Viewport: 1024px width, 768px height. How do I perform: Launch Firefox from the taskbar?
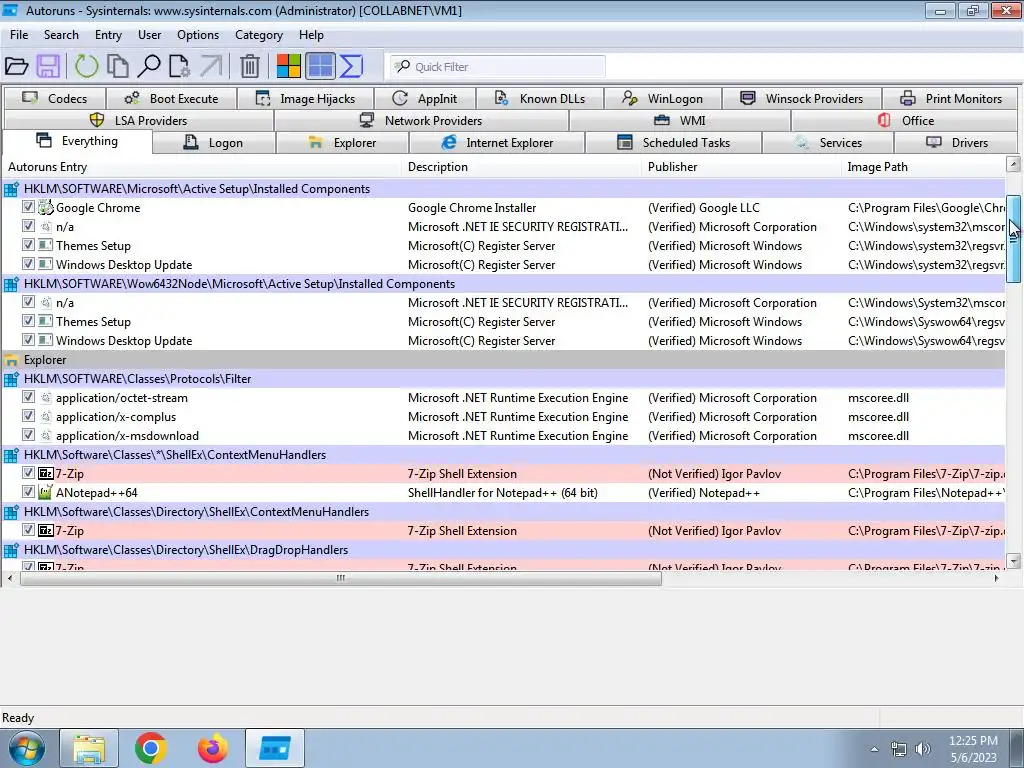pyautogui.click(x=213, y=748)
